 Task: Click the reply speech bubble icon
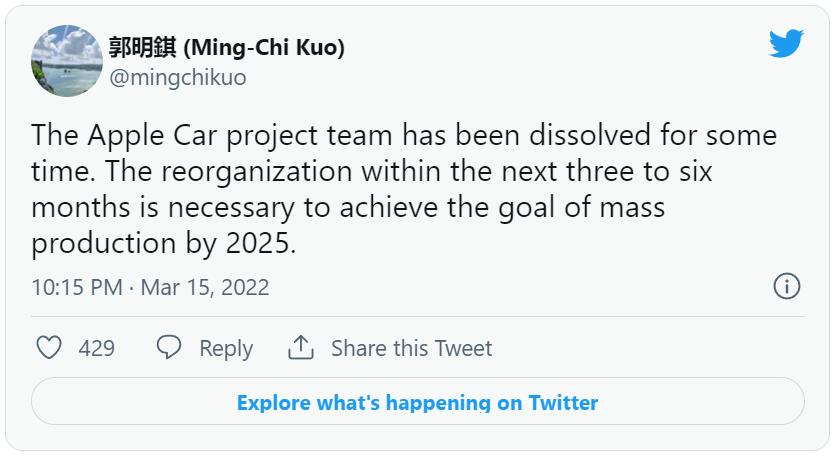(169, 348)
